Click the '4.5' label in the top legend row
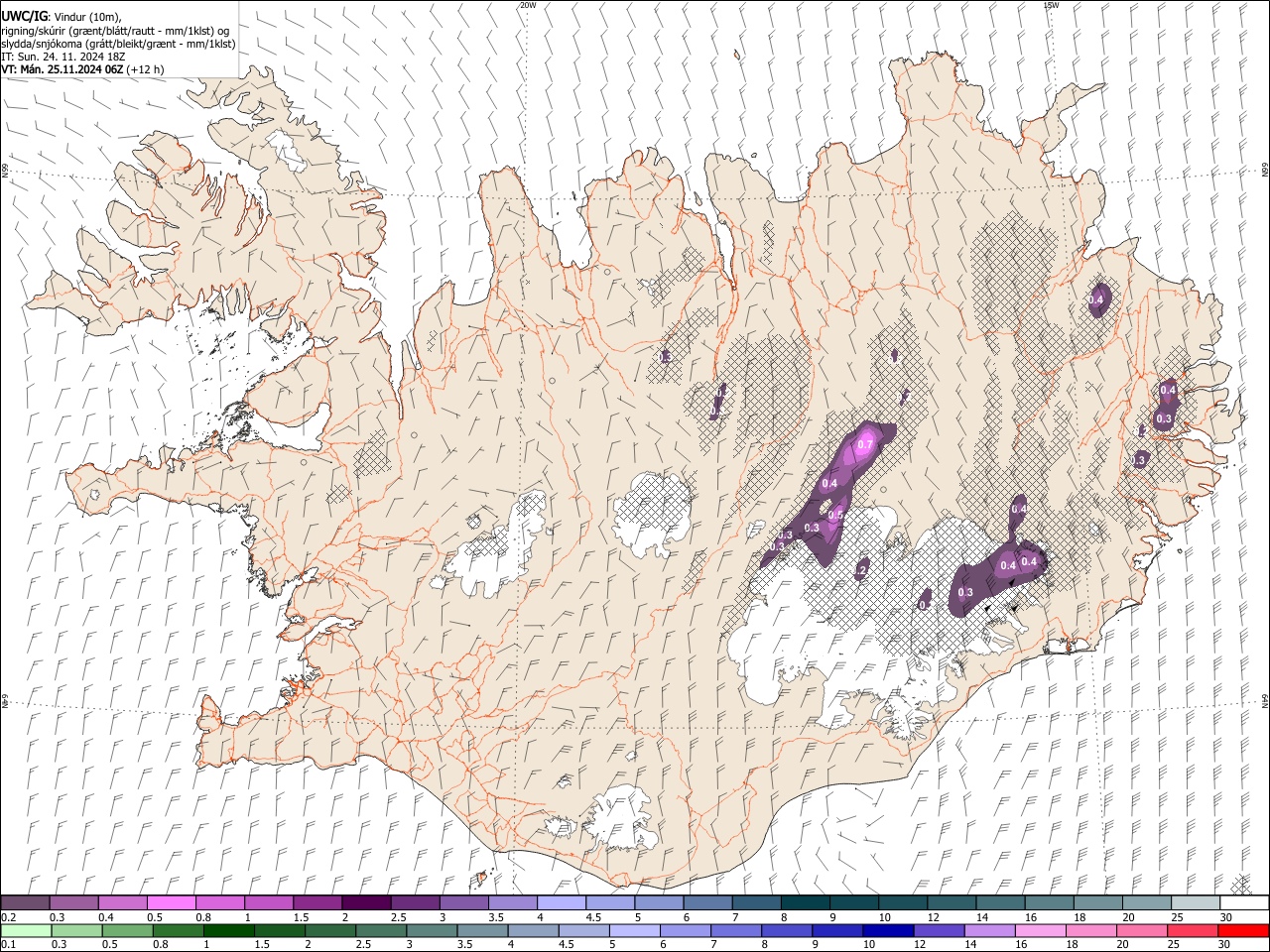 [x=593, y=917]
